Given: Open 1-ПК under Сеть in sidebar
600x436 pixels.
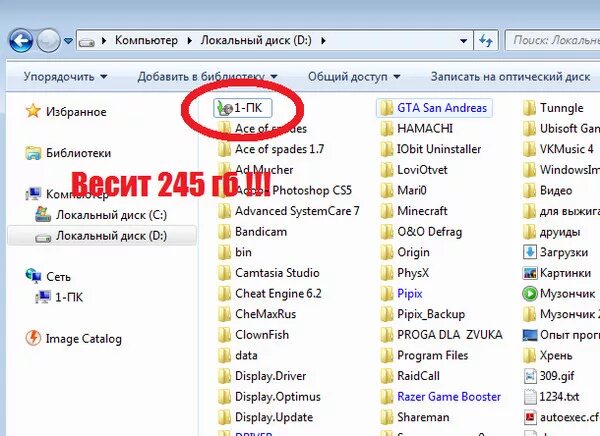Looking at the screenshot, I should coord(69,297).
